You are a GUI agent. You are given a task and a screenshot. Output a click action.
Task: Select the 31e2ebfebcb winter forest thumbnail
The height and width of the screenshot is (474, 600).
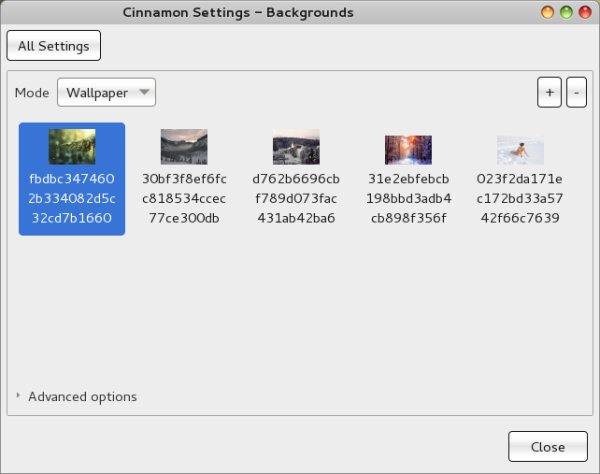(408, 150)
